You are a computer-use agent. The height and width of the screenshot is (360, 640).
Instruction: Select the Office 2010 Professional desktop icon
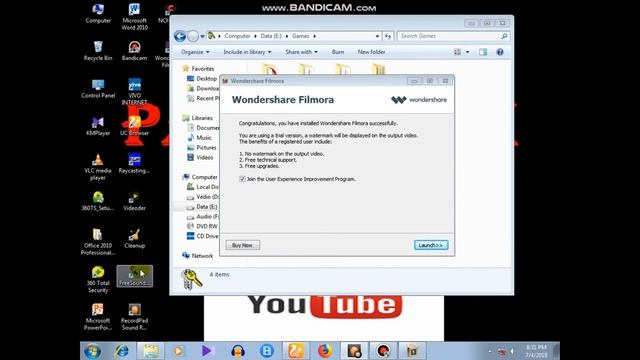98,242
